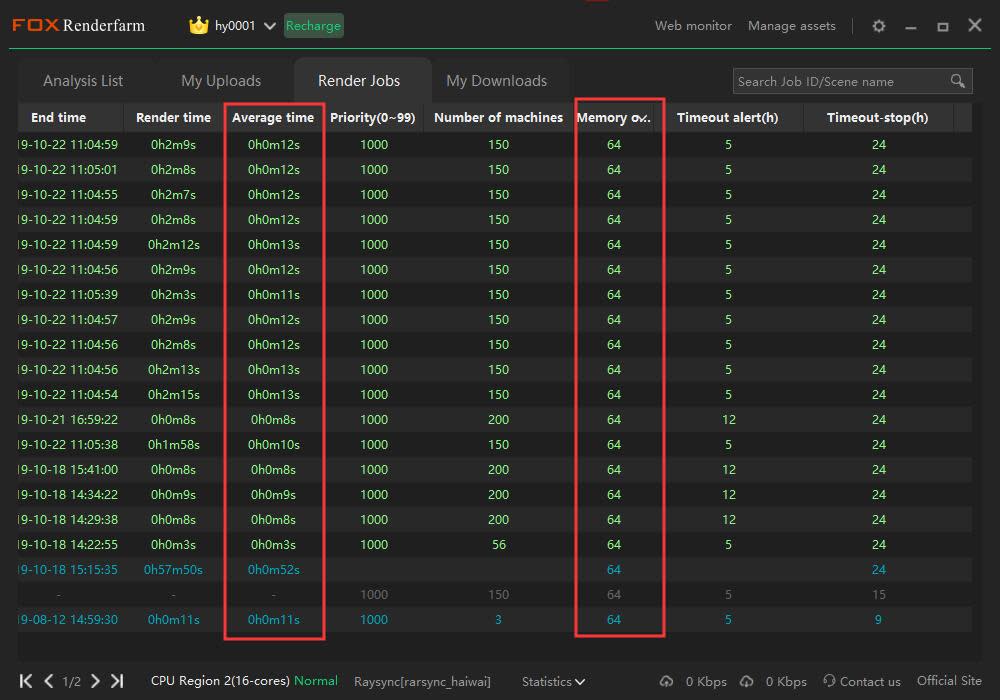Viewport: 1000px width, 700px height.
Task: Click render time 0h2m15s cell
Action: [x=173, y=395]
